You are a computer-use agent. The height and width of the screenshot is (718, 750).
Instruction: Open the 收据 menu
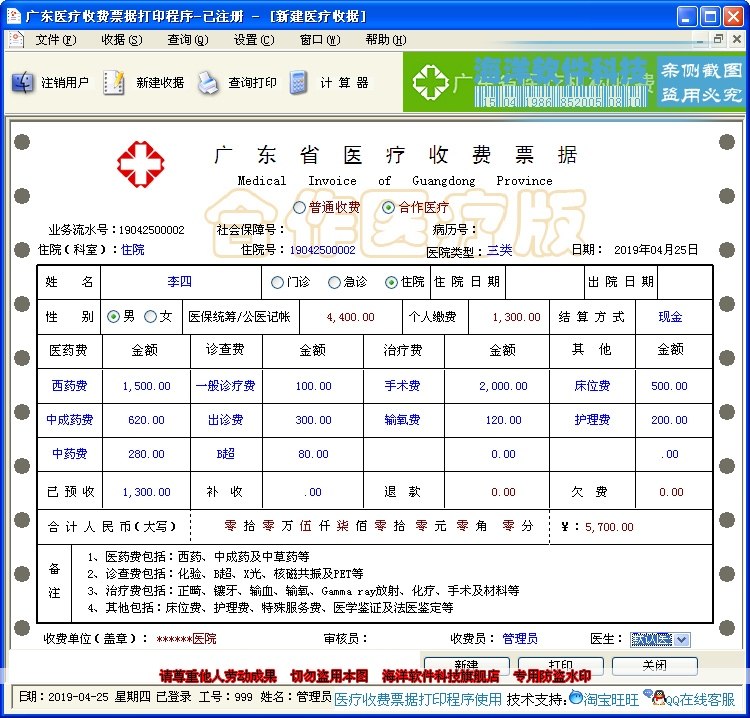121,40
